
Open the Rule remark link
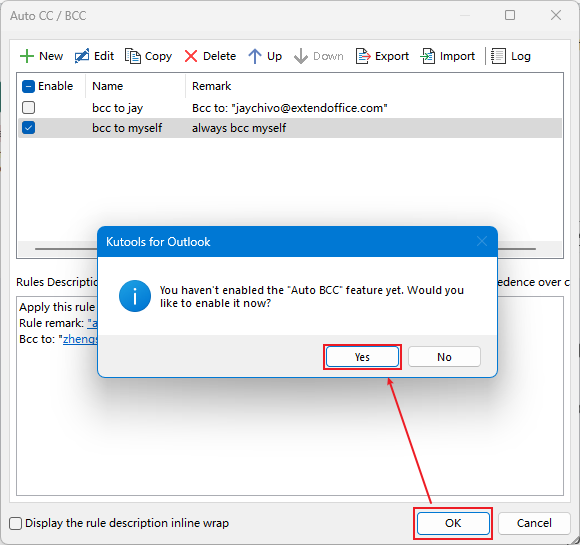pyautogui.click(x=92, y=323)
